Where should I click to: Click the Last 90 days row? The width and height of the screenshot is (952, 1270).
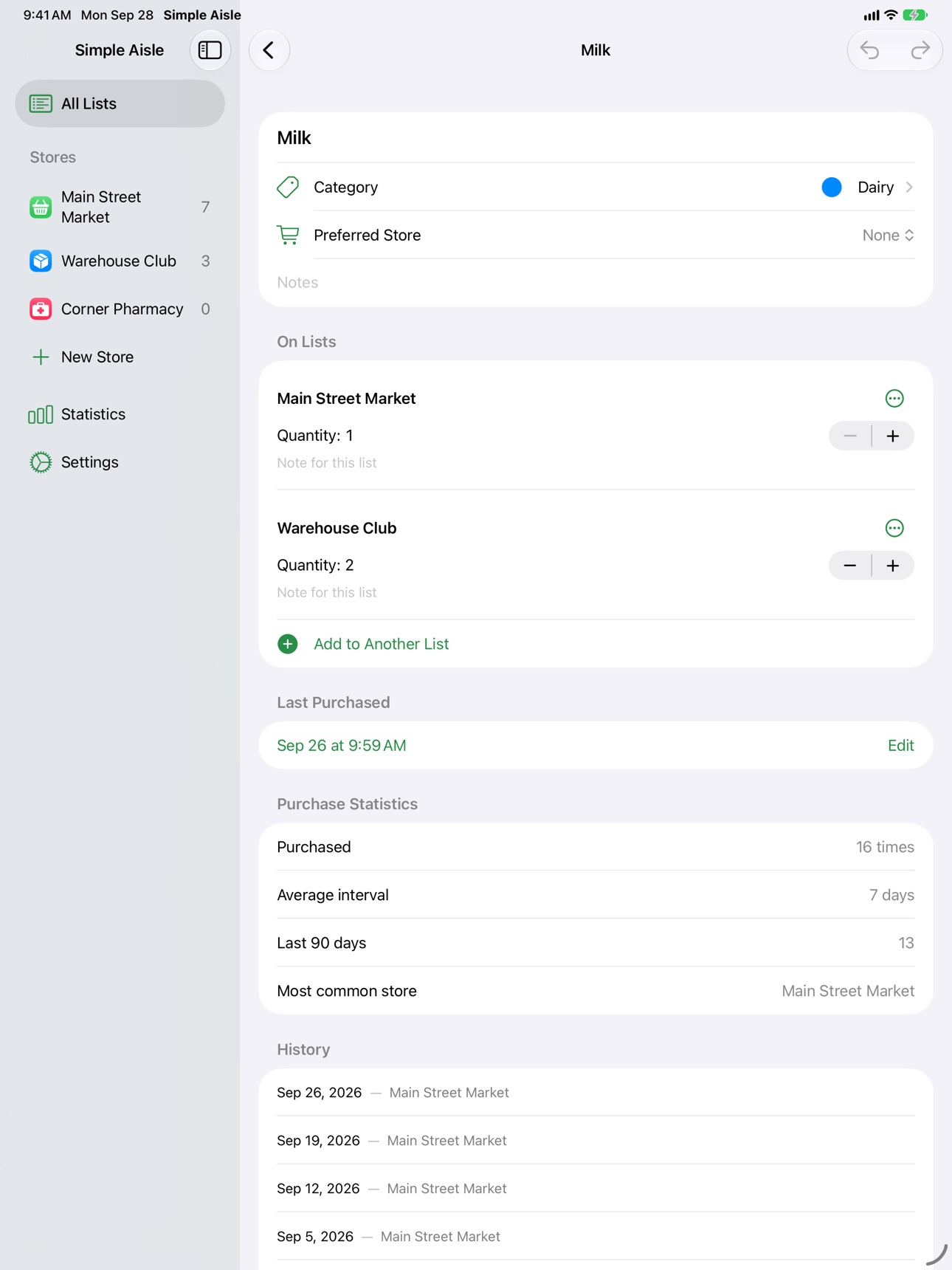point(596,943)
